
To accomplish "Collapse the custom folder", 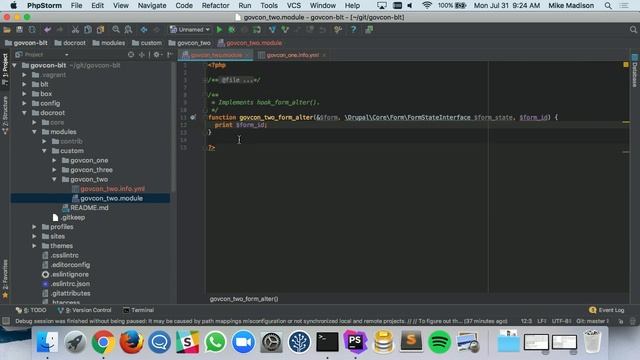I will click(x=44, y=151).
